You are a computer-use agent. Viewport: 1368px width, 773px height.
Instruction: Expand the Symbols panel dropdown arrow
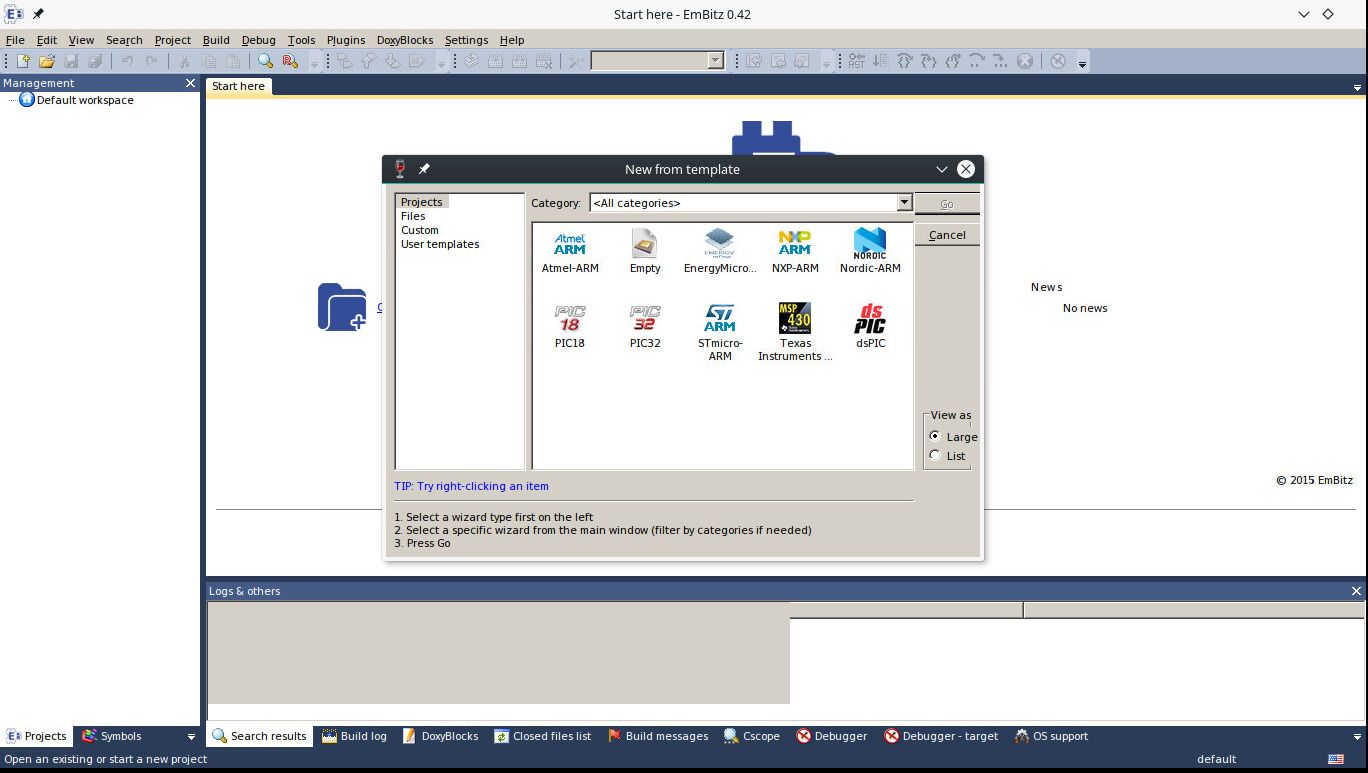point(190,736)
